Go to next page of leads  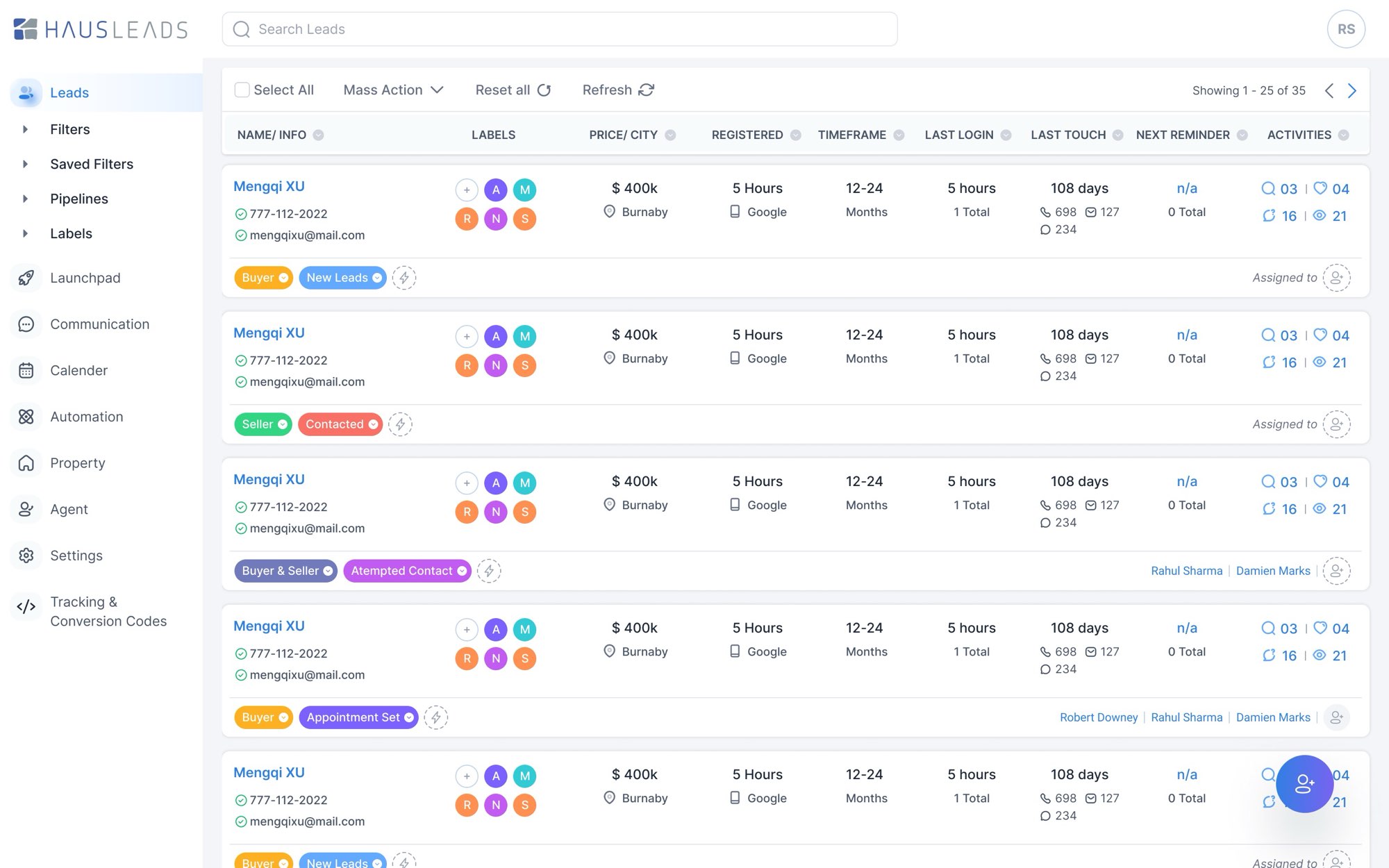[x=1351, y=91]
